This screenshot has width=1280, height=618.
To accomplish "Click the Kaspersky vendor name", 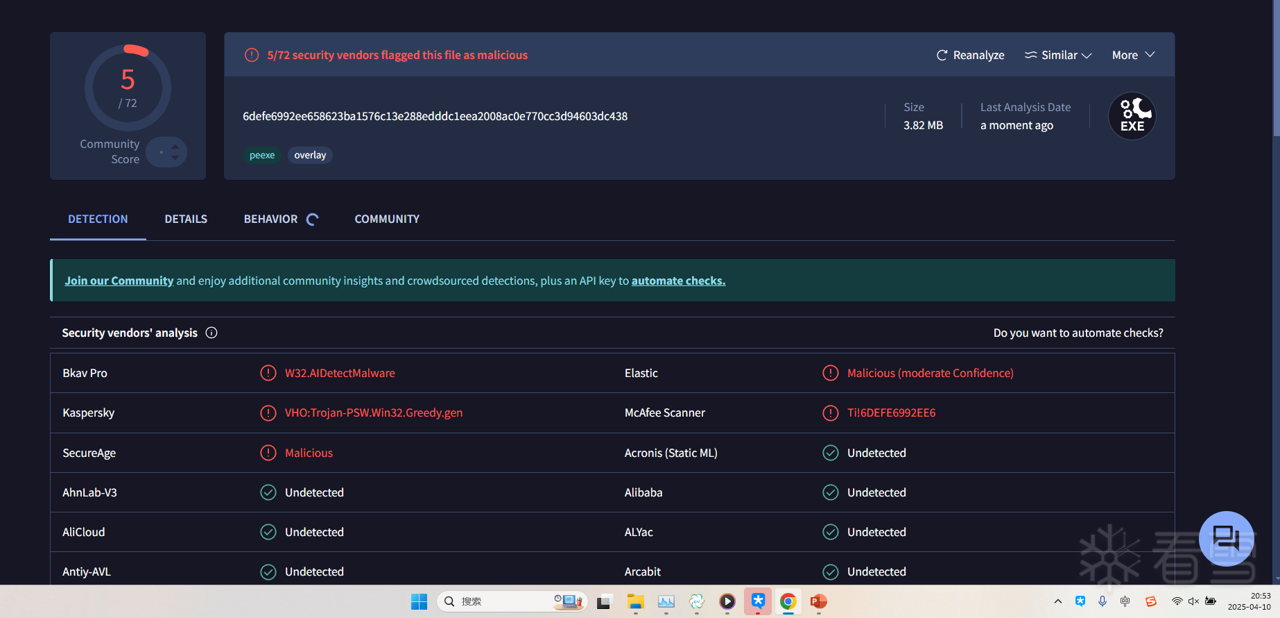I will tap(88, 413).
